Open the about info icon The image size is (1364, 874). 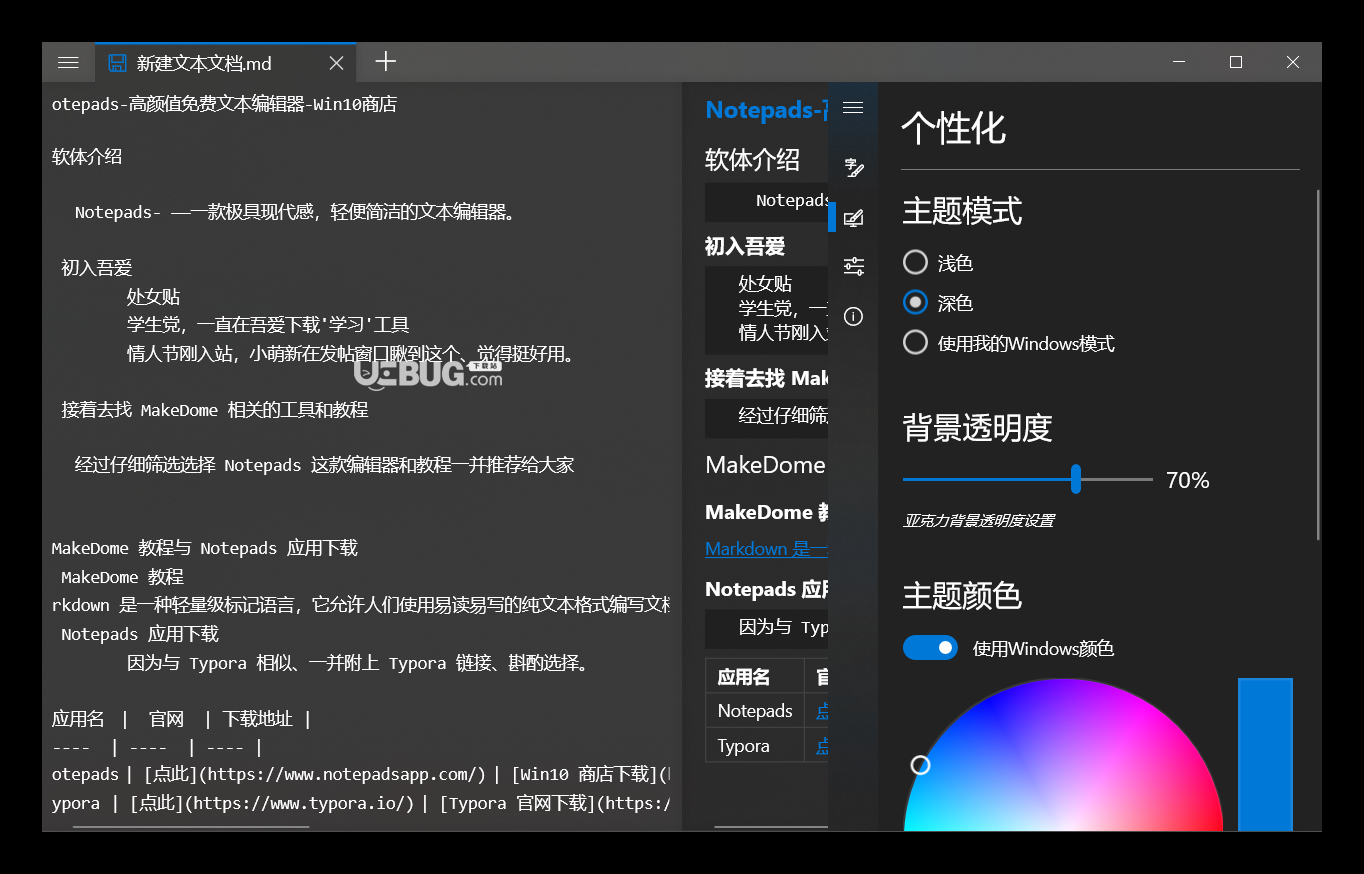(853, 316)
